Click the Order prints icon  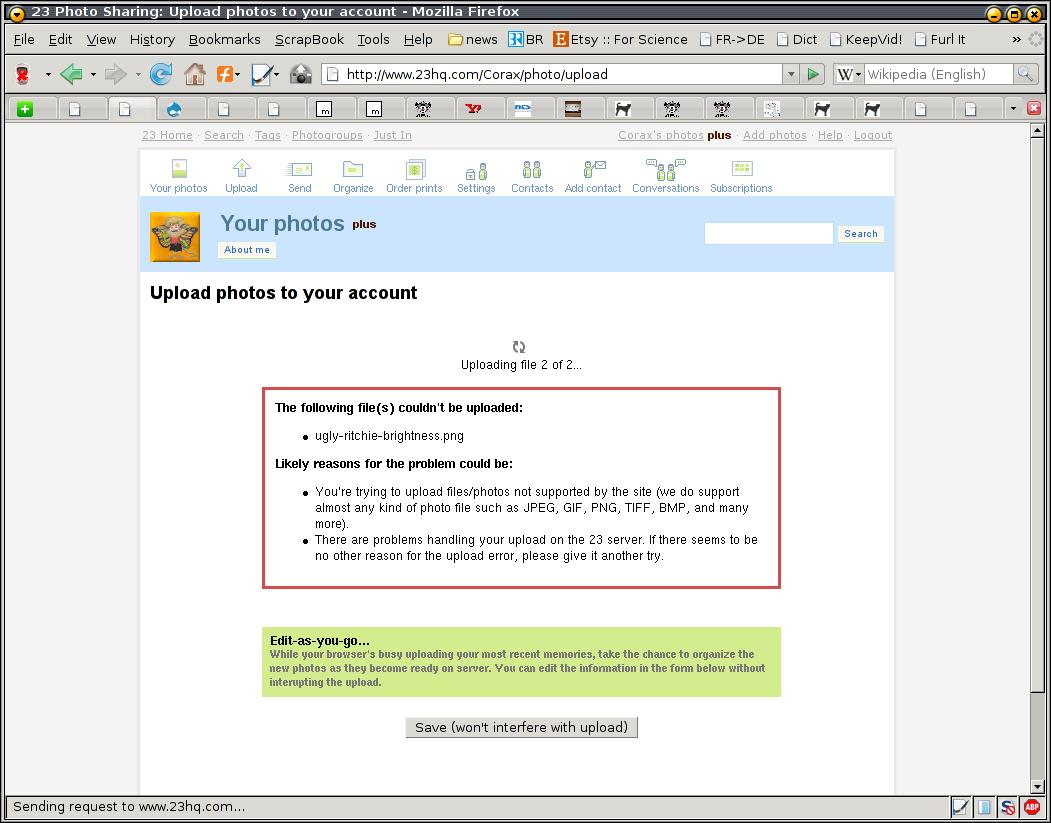pos(415,169)
